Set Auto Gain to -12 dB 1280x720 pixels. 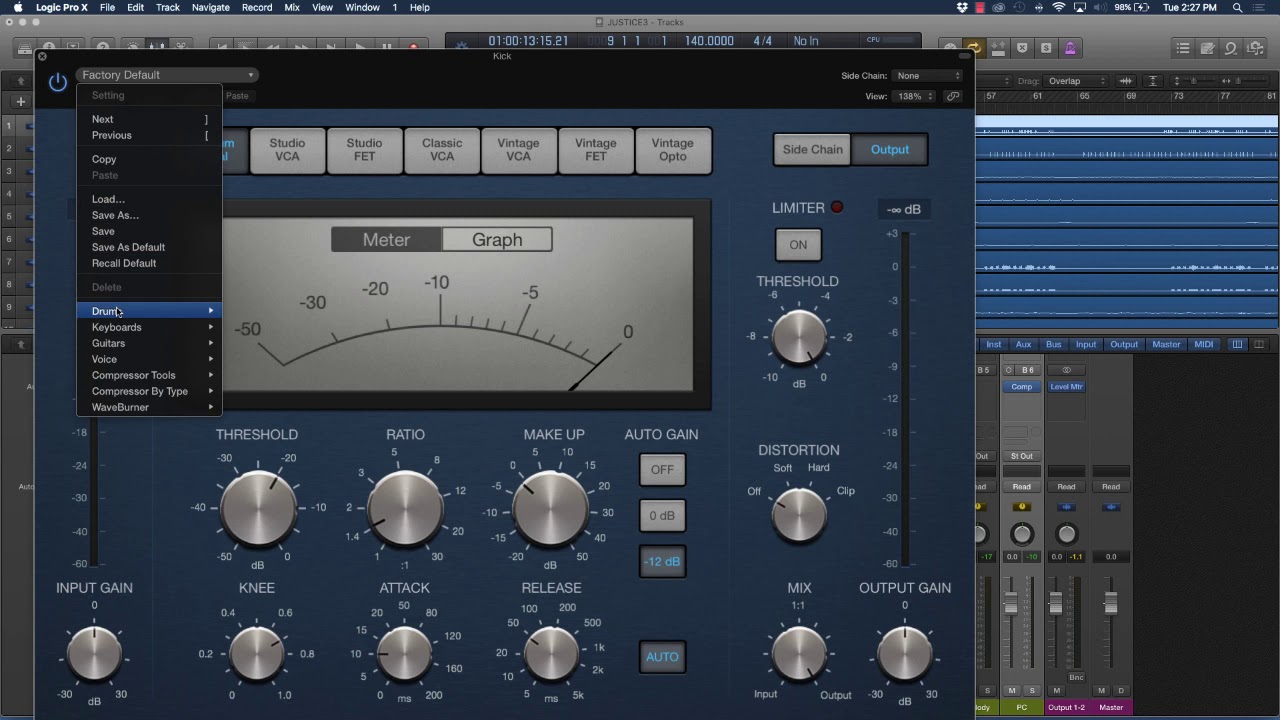click(x=662, y=562)
